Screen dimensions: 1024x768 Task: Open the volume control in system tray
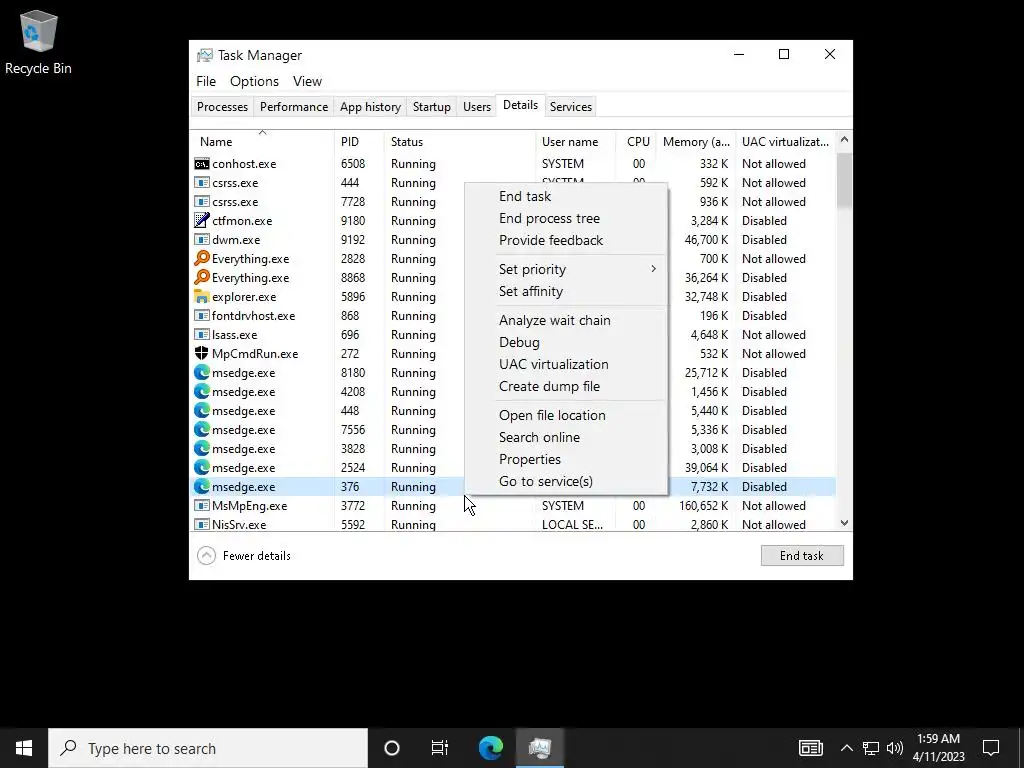point(895,748)
